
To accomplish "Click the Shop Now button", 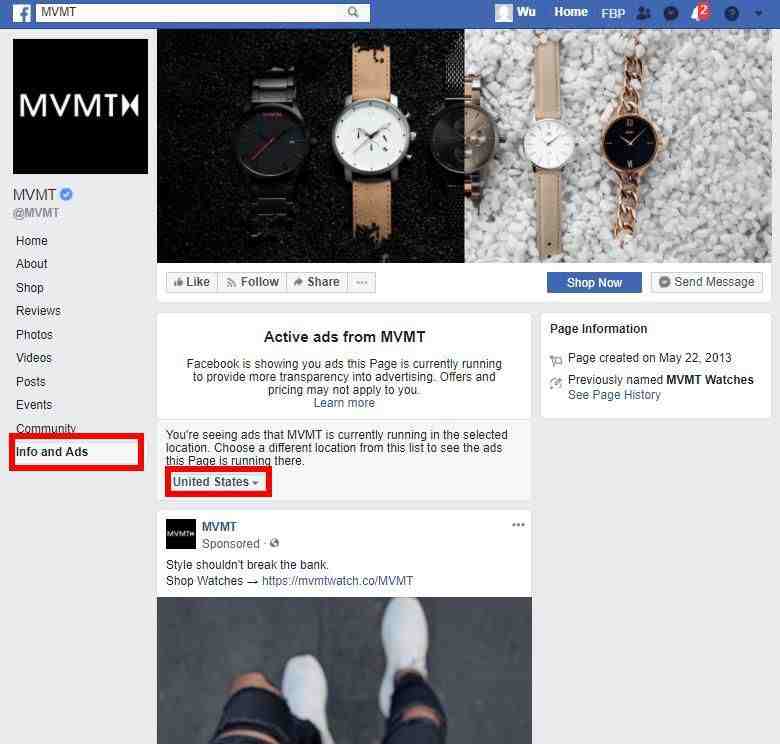I will click(x=594, y=282).
